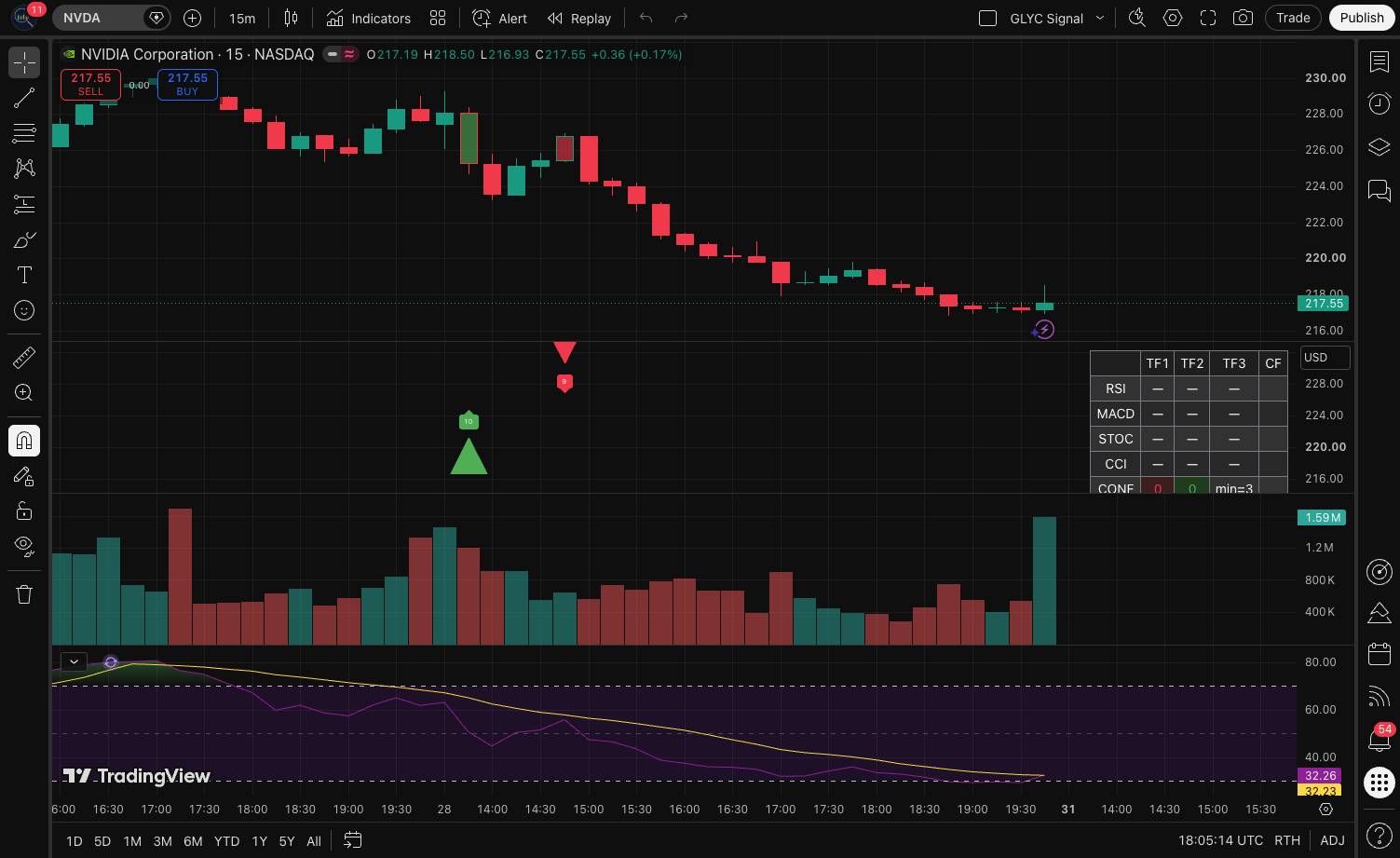Viewport: 1400px width, 858px height.
Task: Open timezone menu at 18:05:14 UTC
Action: point(1220,840)
